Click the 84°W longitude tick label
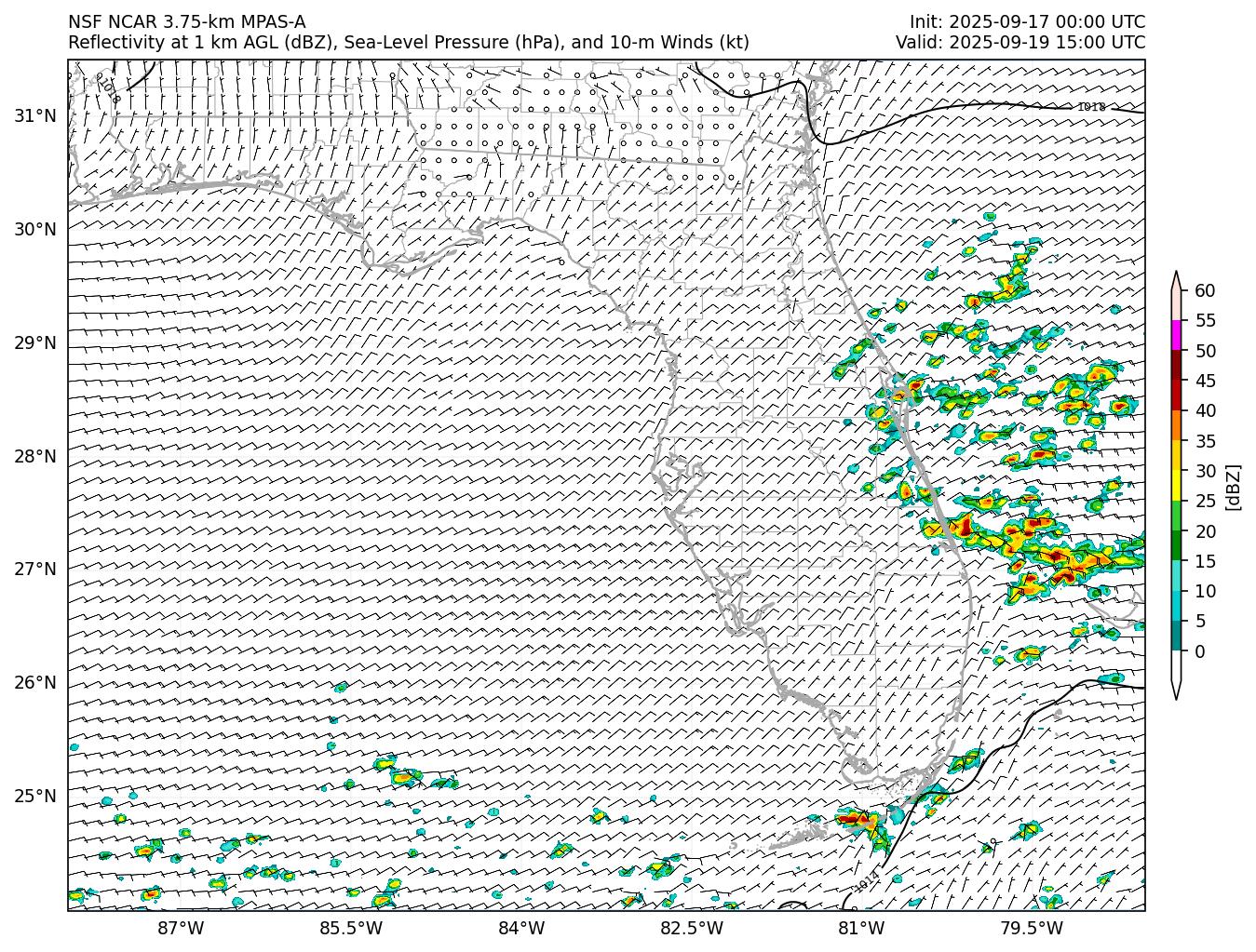This screenshot has width=1256, height=952. point(521,928)
